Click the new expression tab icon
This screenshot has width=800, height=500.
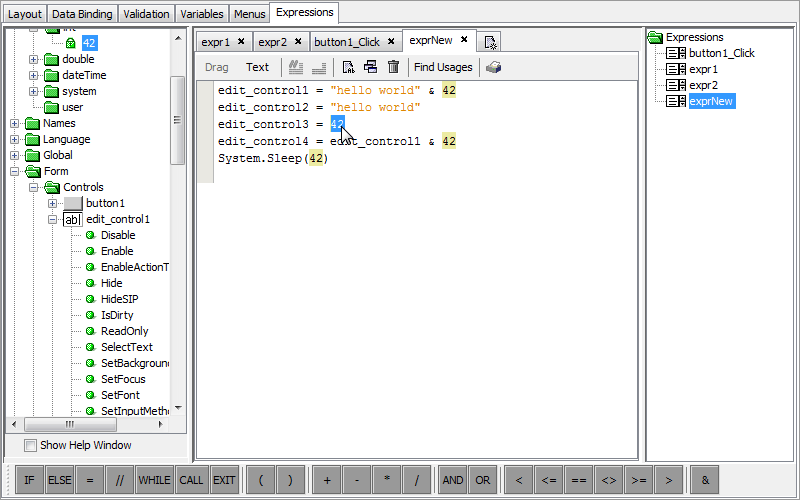click(490, 42)
